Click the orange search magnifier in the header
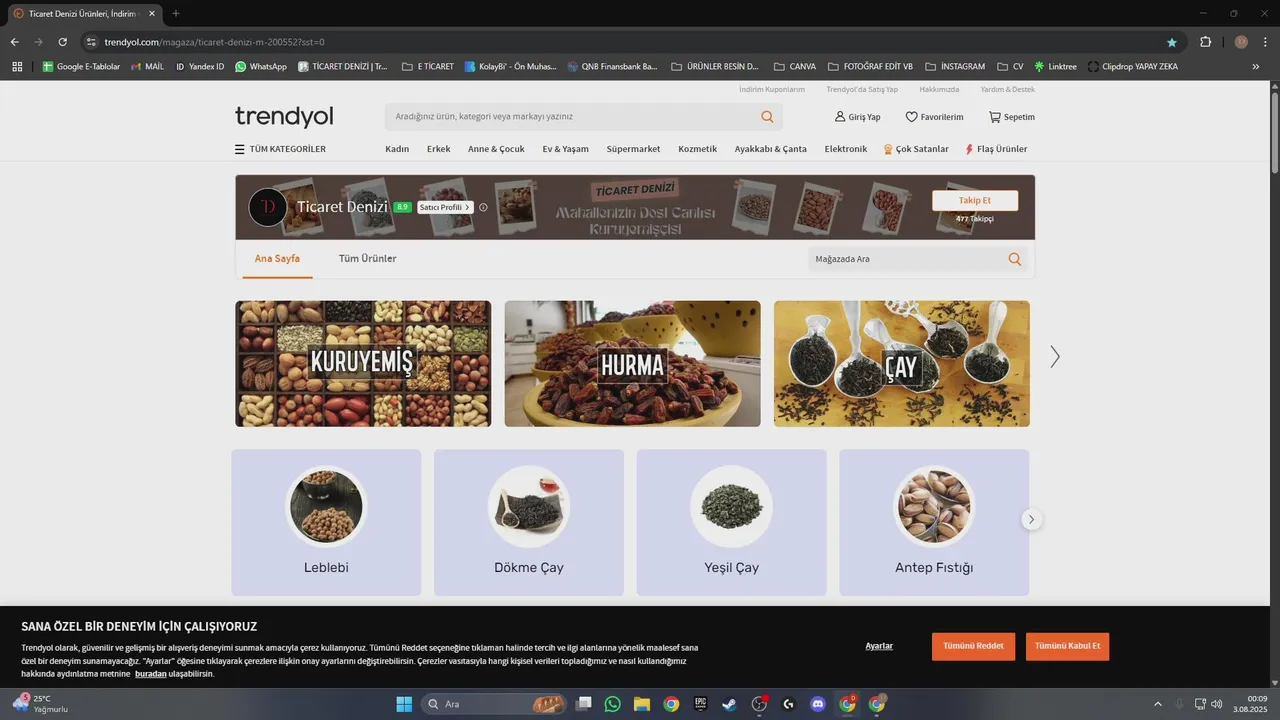The image size is (1280, 720). (x=767, y=117)
